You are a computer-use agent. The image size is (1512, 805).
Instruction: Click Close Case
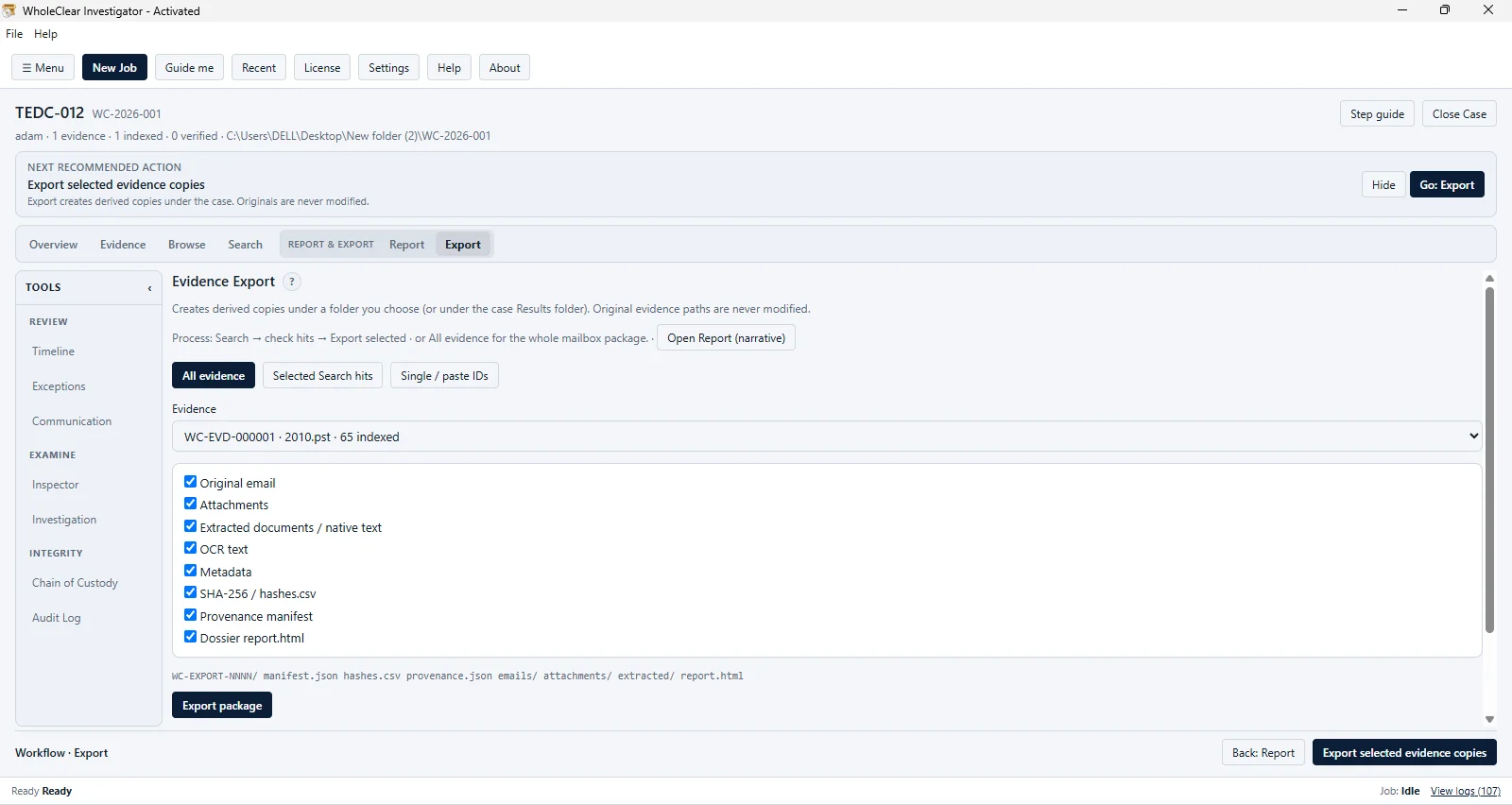pos(1459,114)
